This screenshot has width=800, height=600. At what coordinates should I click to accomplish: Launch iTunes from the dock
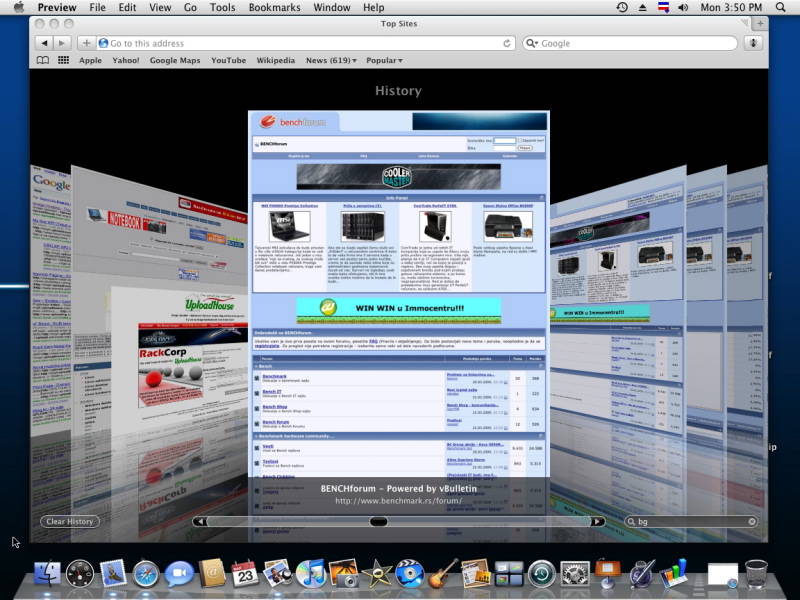pos(311,573)
